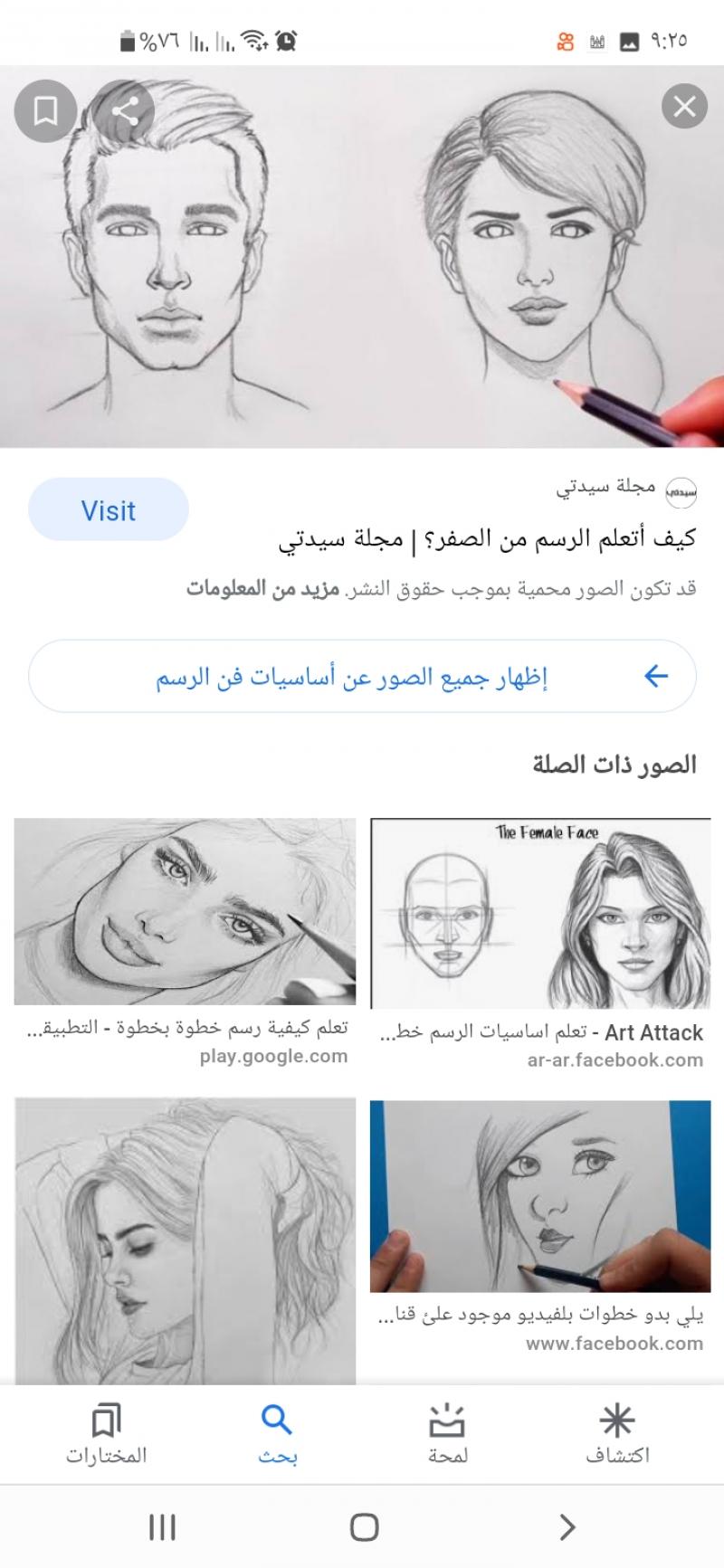The width and height of the screenshot is (724, 1568).
Task: Tap Android recent apps button
Action: (162, 1527)
